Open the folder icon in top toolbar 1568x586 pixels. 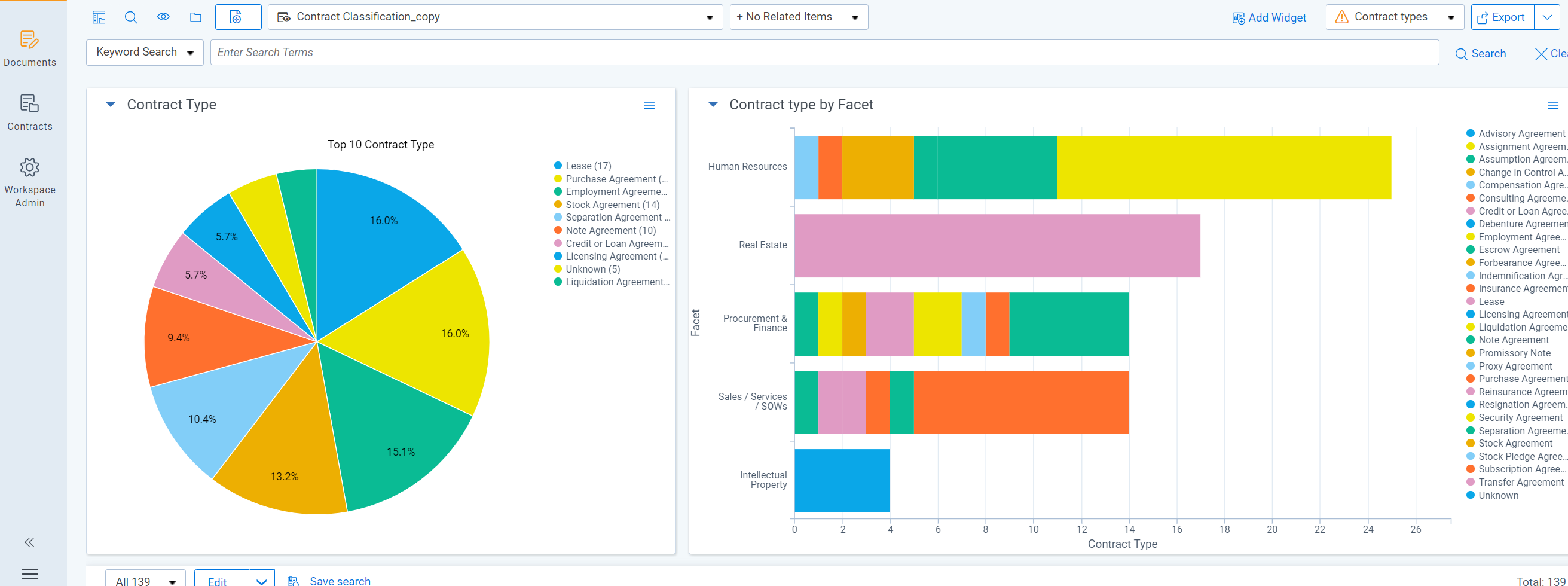195,17
